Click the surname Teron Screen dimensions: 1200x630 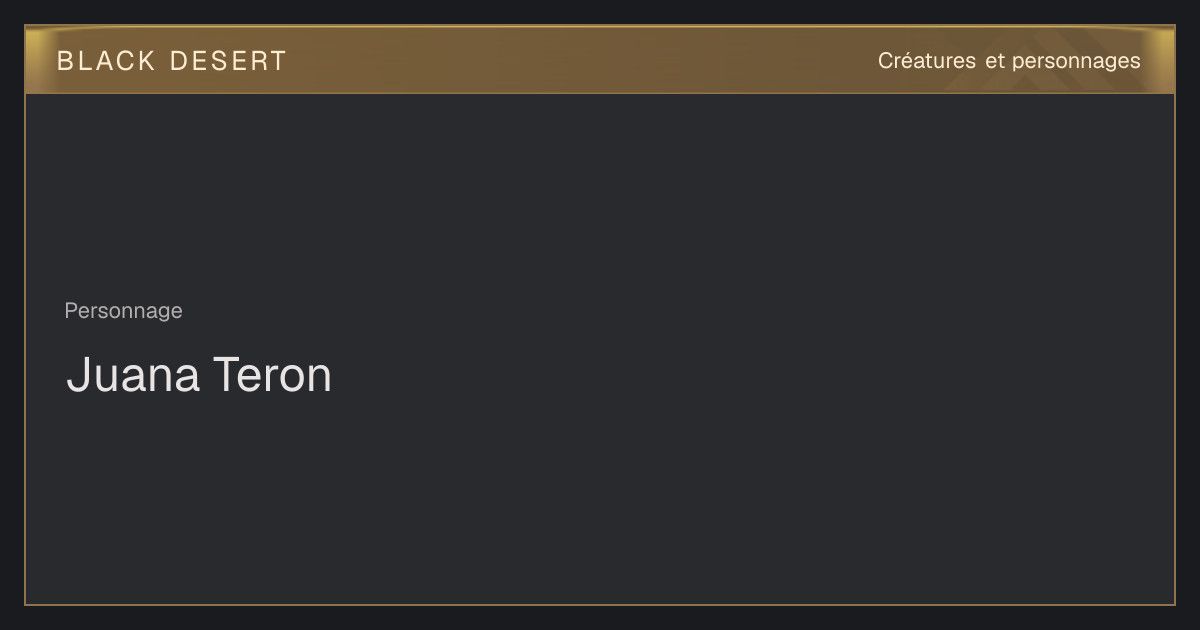(272, 375)
